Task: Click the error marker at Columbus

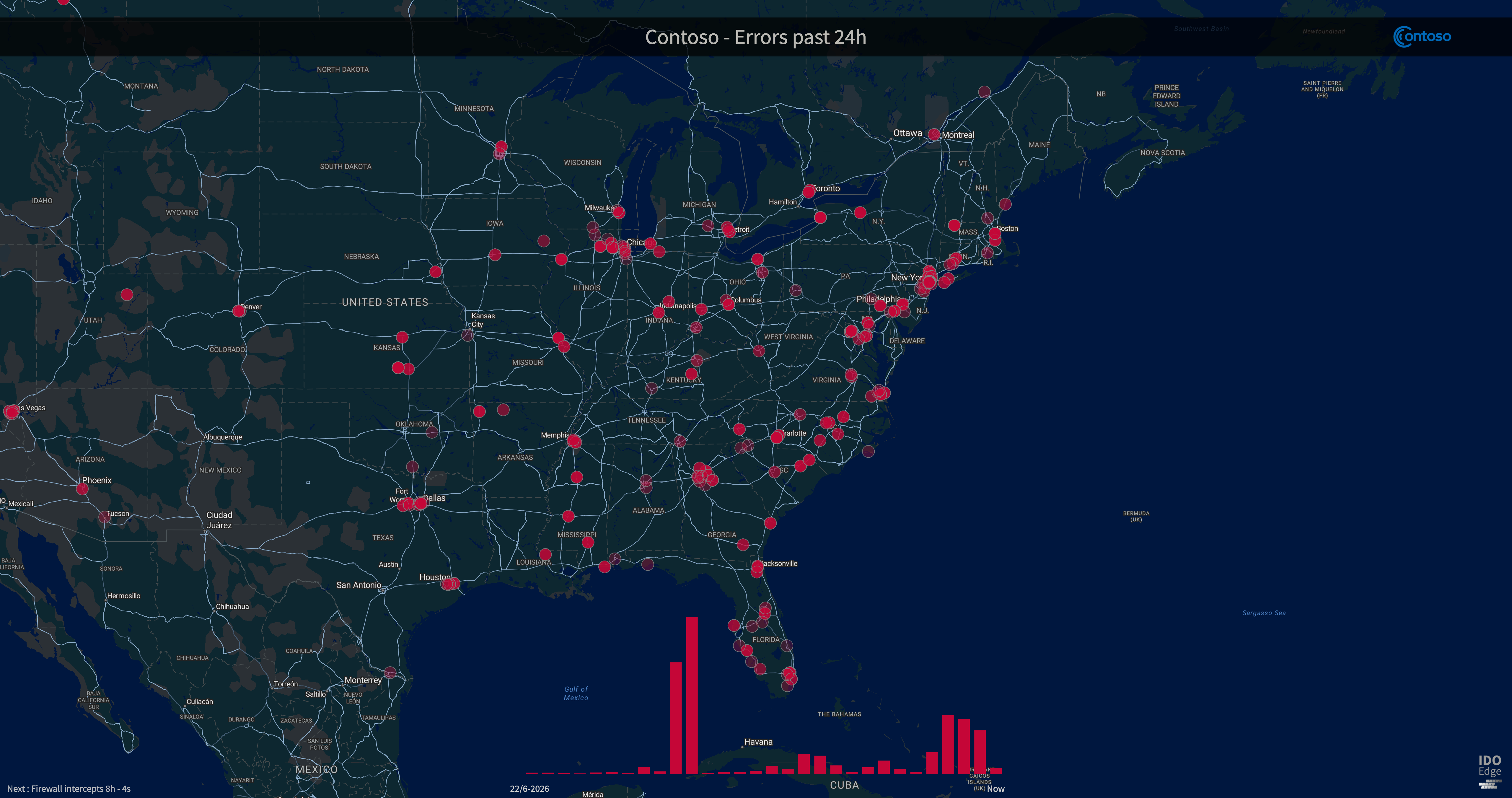Action: [x=729, y=304]
